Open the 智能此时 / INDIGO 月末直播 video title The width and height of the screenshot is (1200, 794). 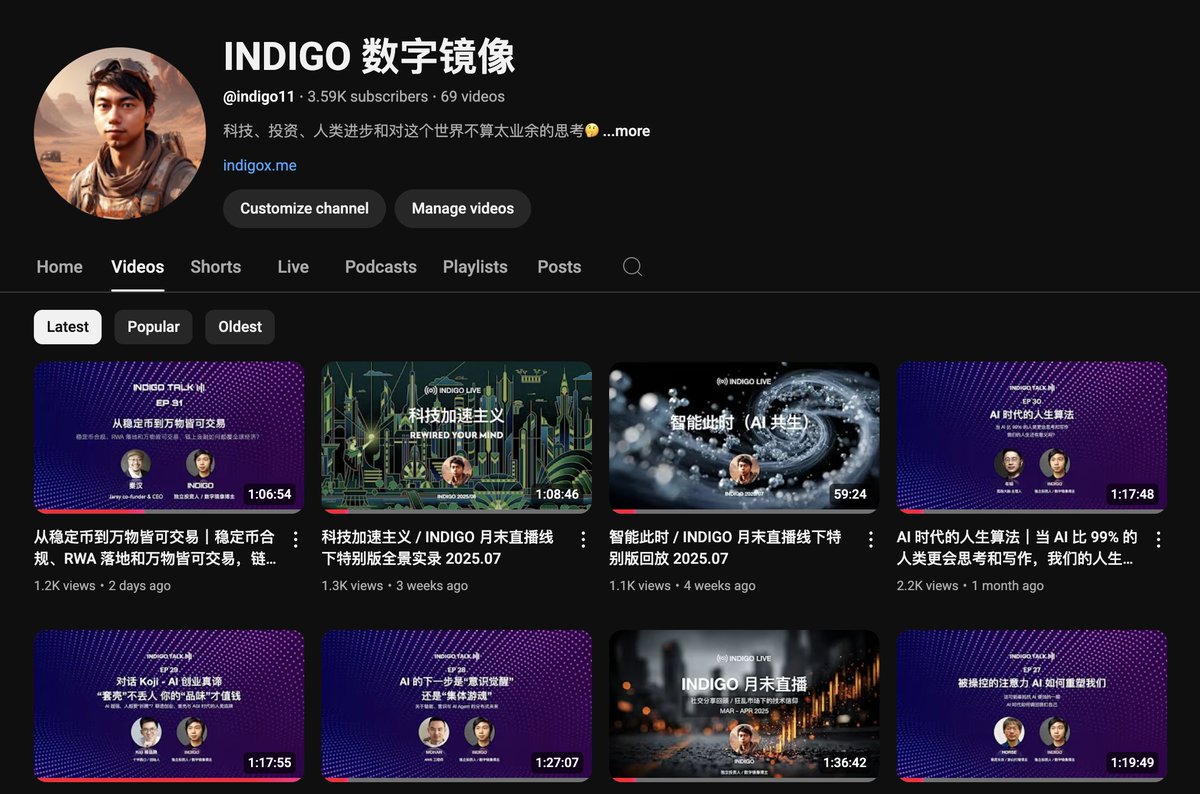click(726, 548)
